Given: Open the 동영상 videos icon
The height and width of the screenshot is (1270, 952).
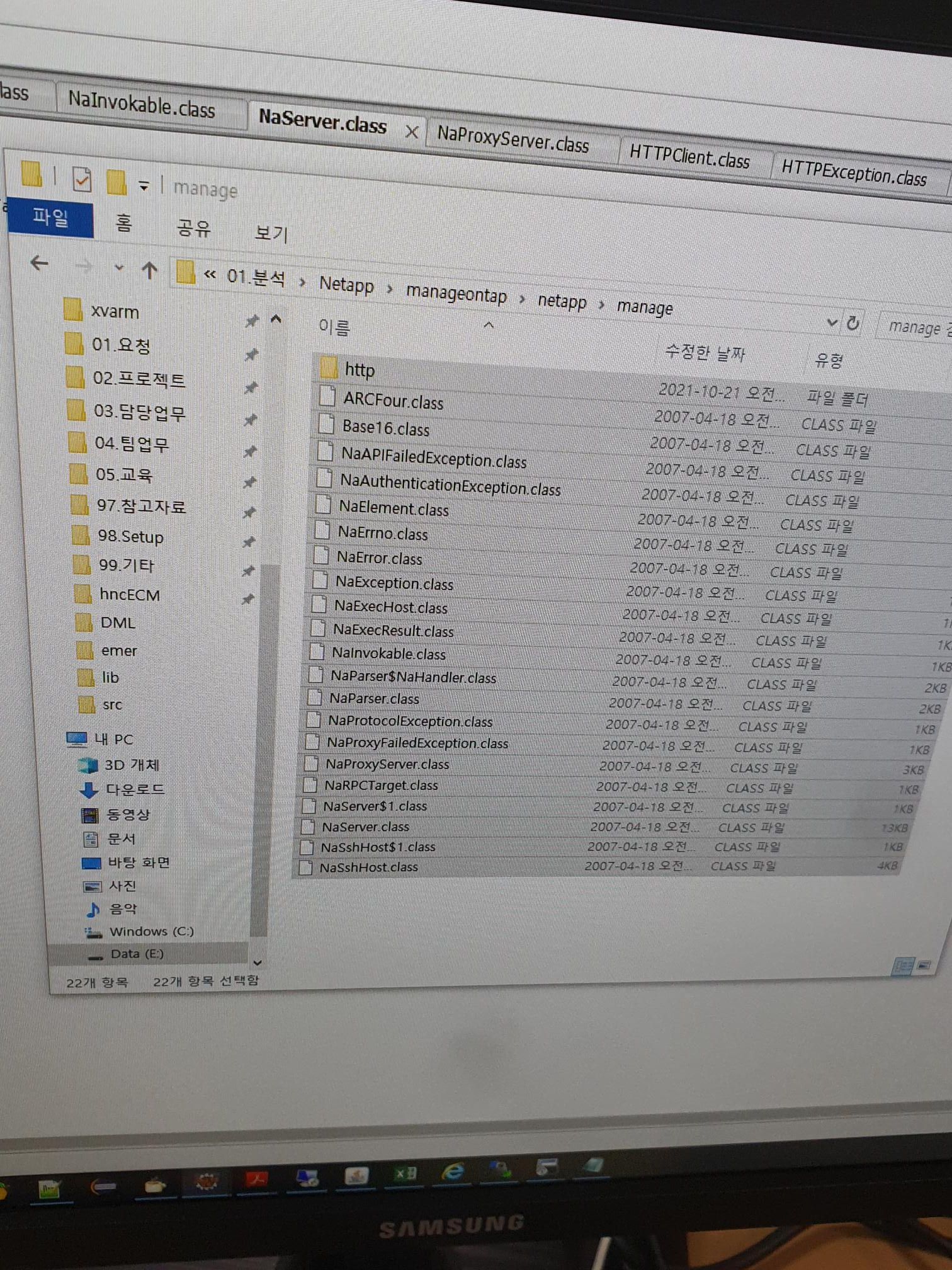Looking at the screenshot, I should point(90,815).
